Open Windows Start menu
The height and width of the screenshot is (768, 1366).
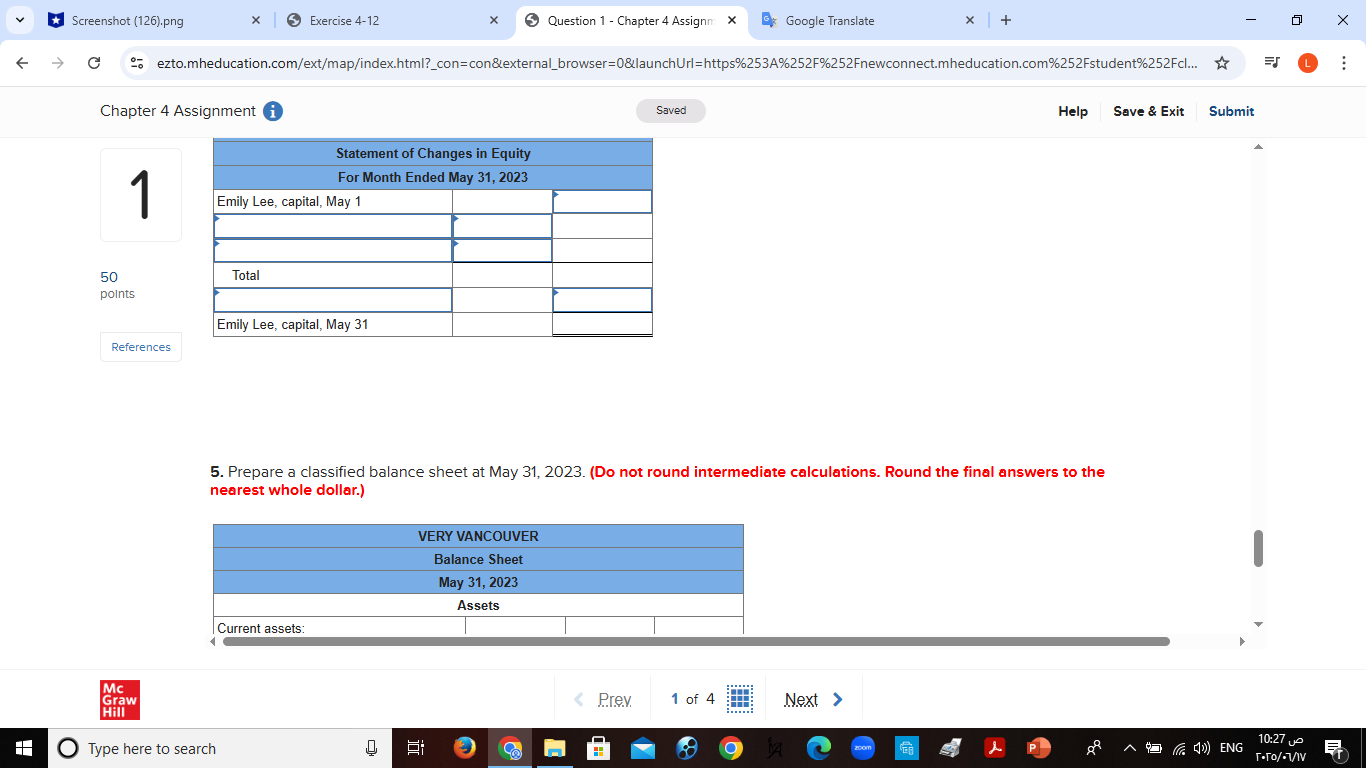24,748
